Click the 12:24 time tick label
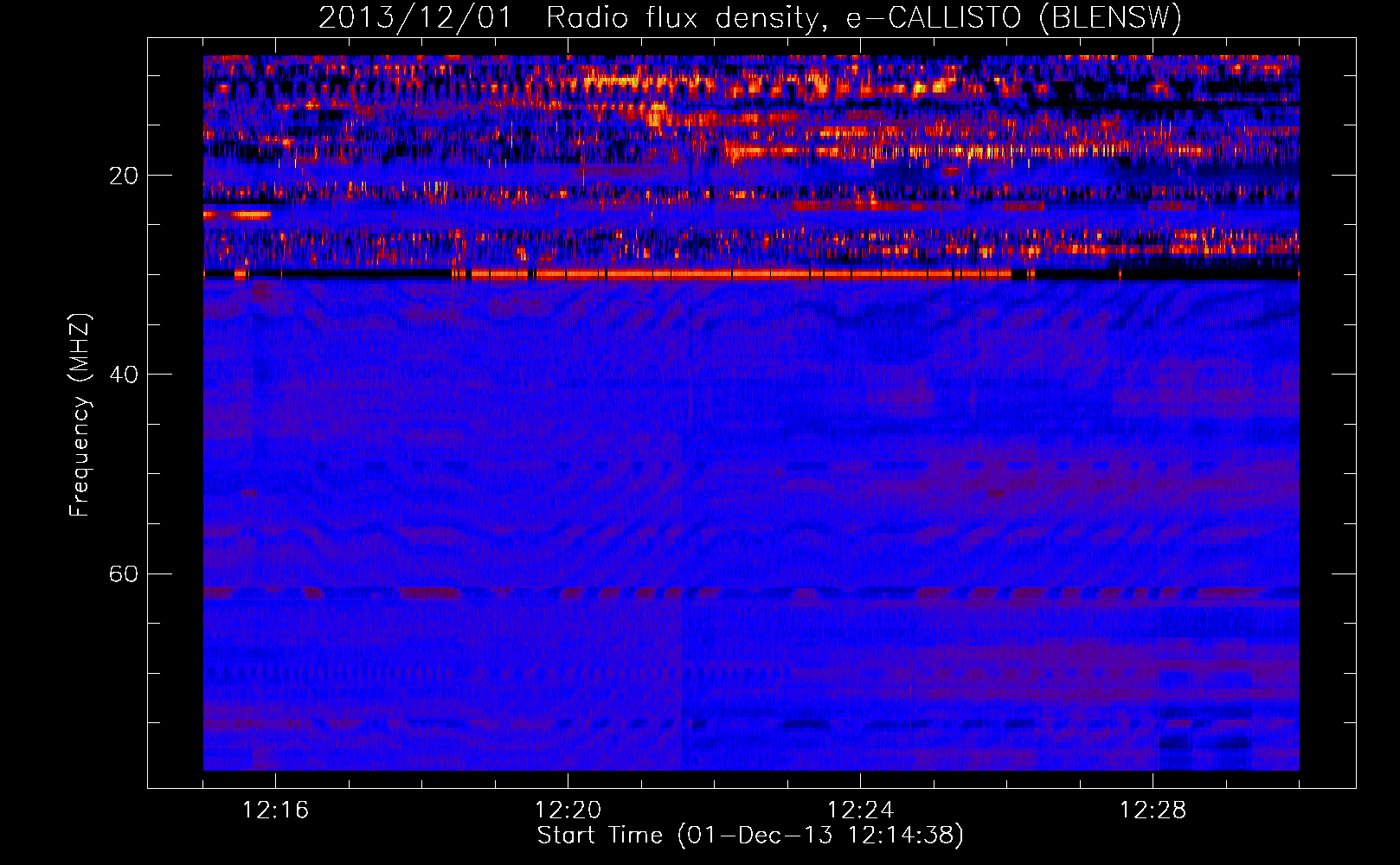This screenshot has width=1400, height=865. click(x=860, y=810)
